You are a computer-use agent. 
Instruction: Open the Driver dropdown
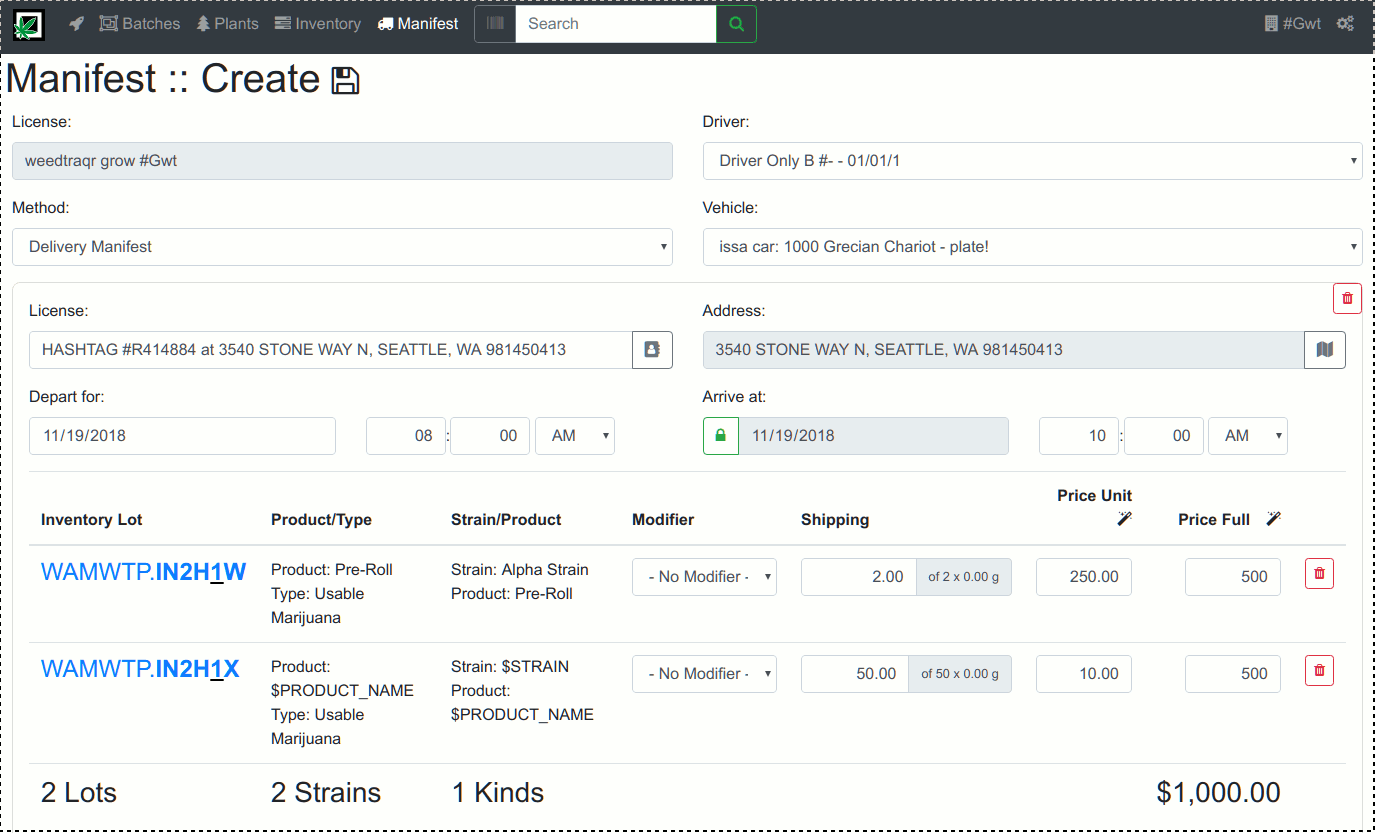pyautogui.click(x=1033, y=161)
